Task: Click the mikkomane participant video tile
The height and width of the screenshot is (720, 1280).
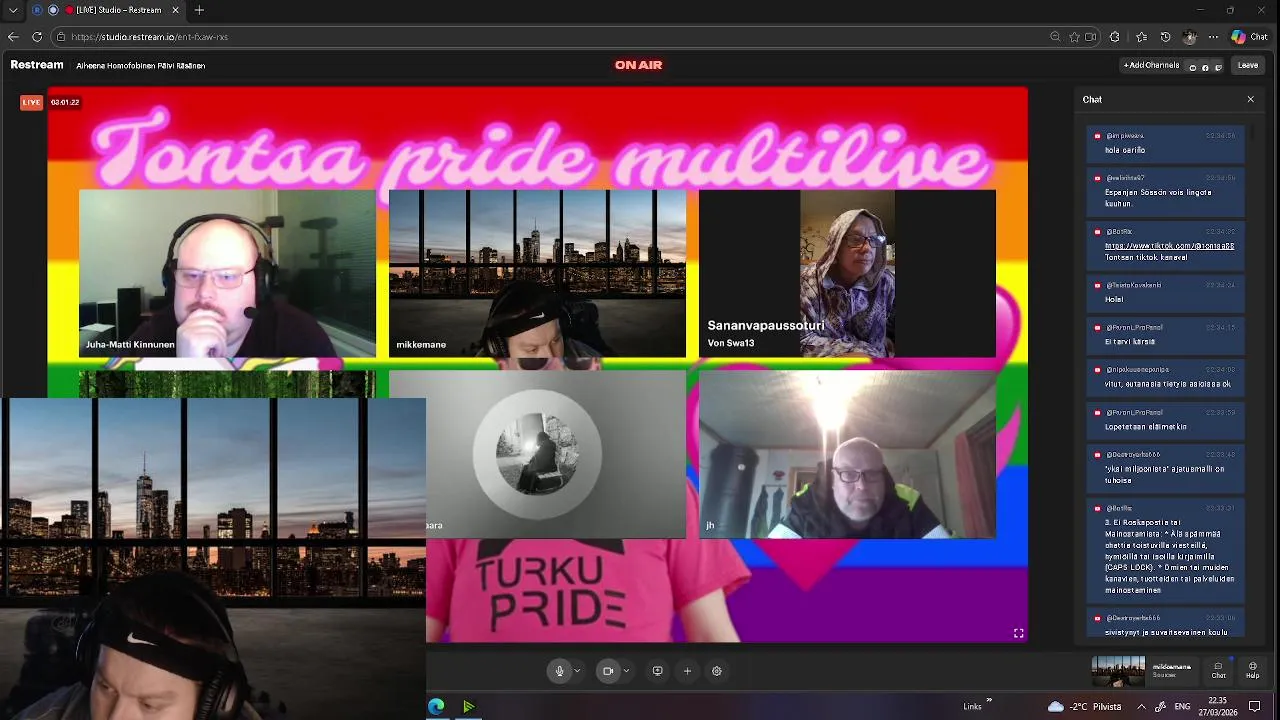Action: 537,273
